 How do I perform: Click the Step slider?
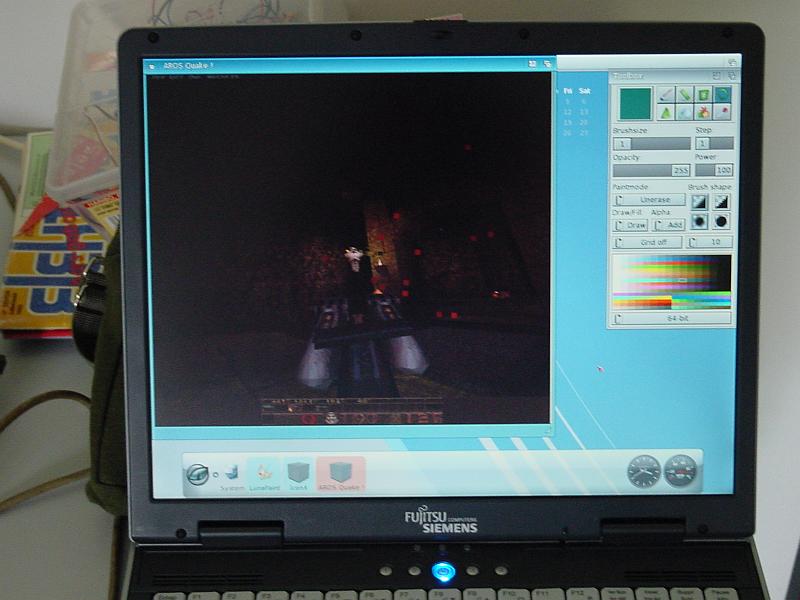pos(714,143)
